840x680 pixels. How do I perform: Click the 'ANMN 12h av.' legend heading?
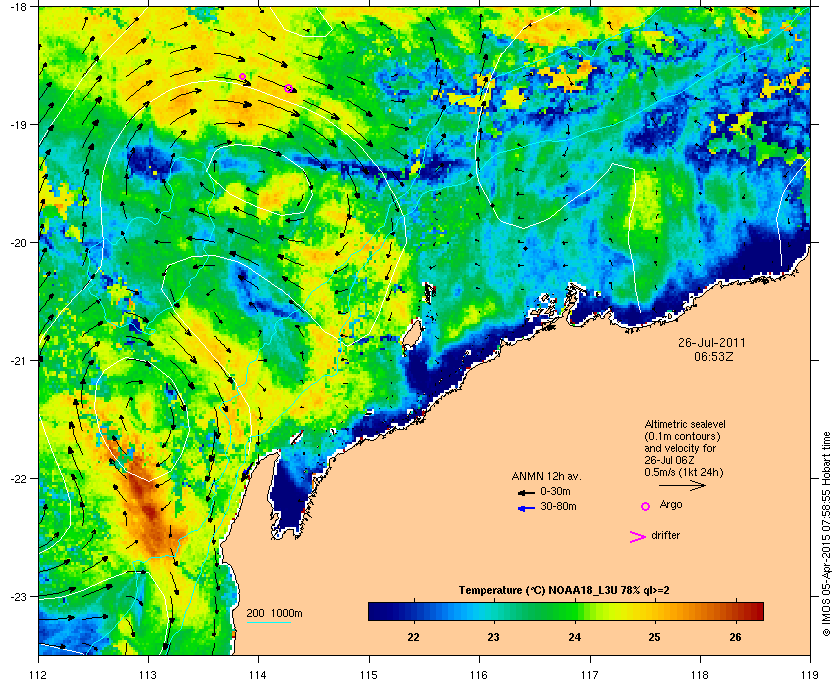546,476
